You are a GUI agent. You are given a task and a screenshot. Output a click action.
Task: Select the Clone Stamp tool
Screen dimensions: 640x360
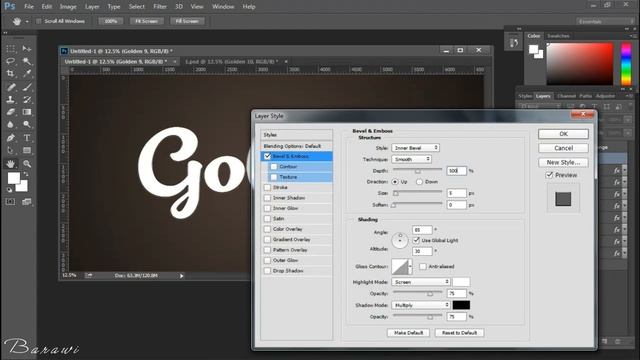pos(11,99)
